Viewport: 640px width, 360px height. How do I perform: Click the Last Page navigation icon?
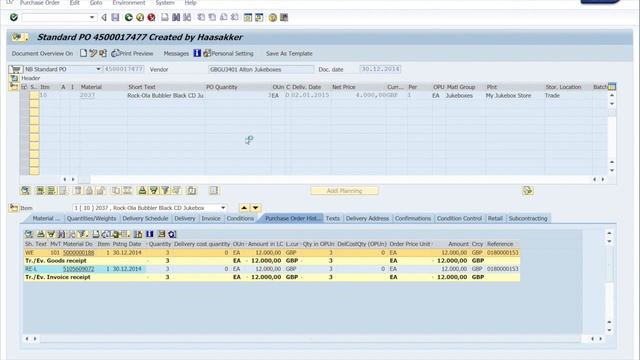[235, 17]
